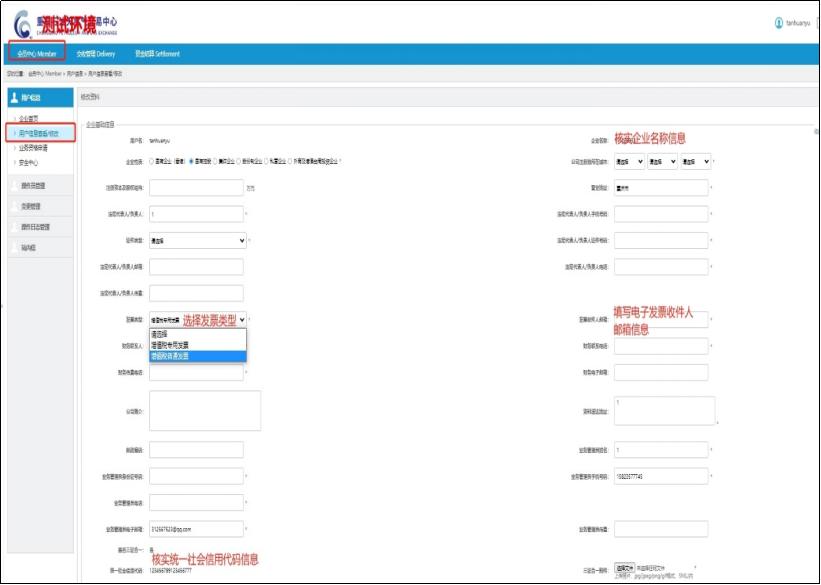821x585 pixels.
Task: Go to 安全中心 in the sidebar
Action: pyautogui.click(x=28, y=161)
